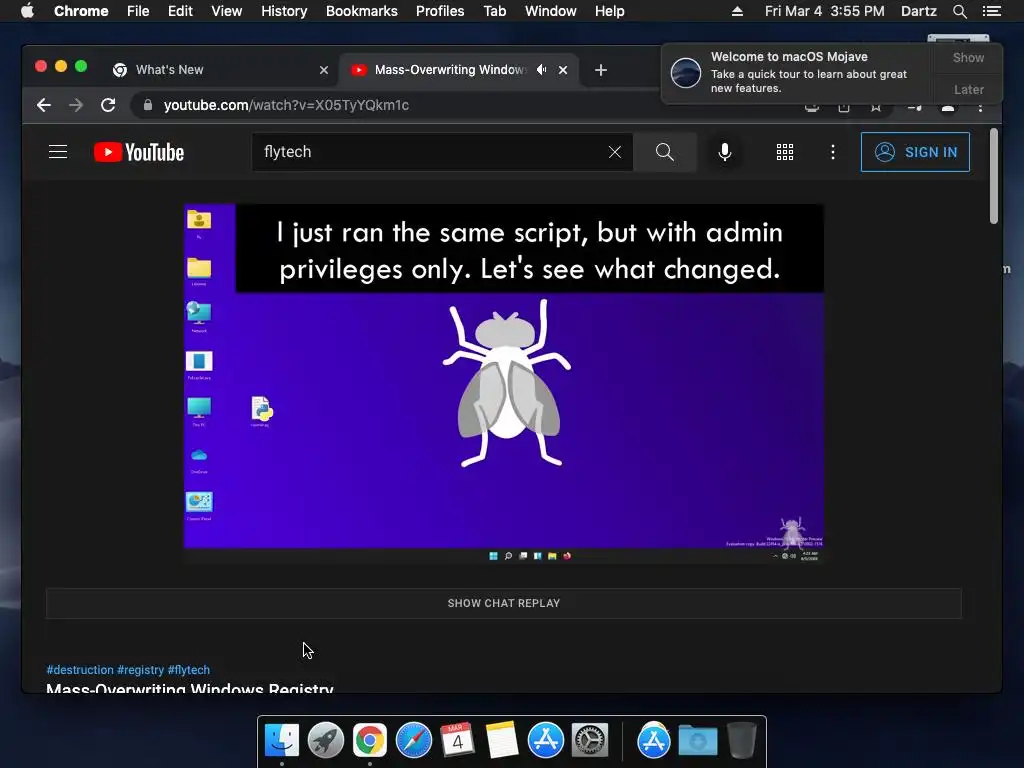Open Chrome from the Dock

click(370, 741)
